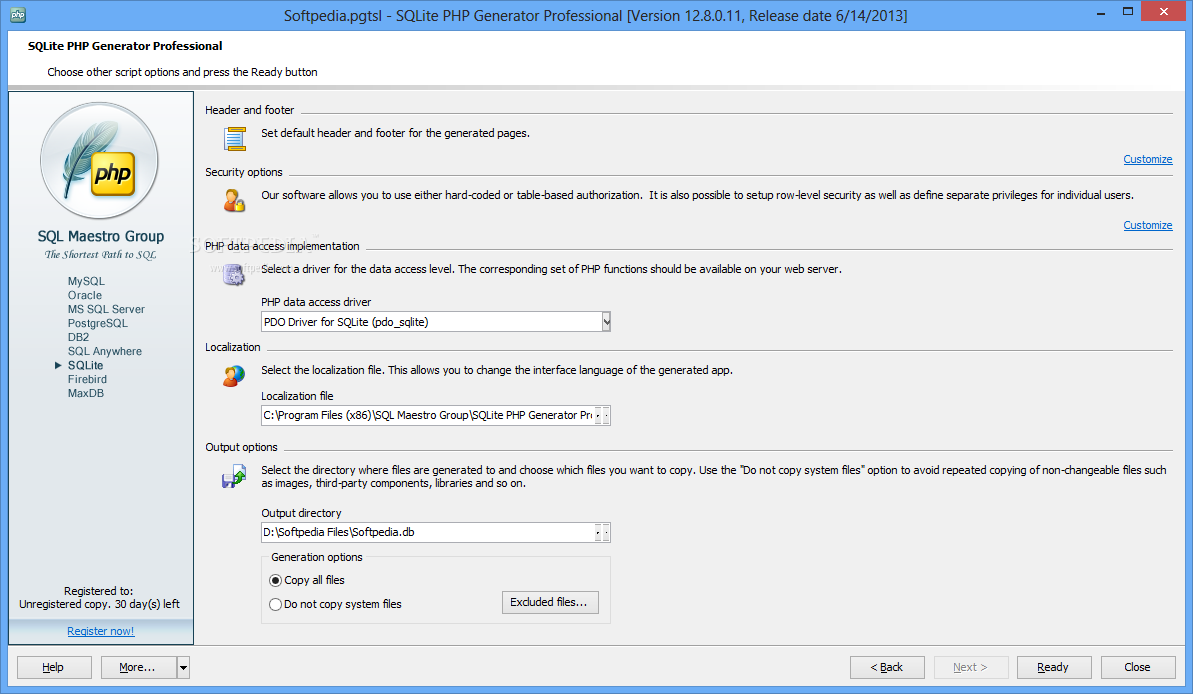The image size is (1193, 694).
Task: Select SQL Anywhere in the list
Action: 104,352
